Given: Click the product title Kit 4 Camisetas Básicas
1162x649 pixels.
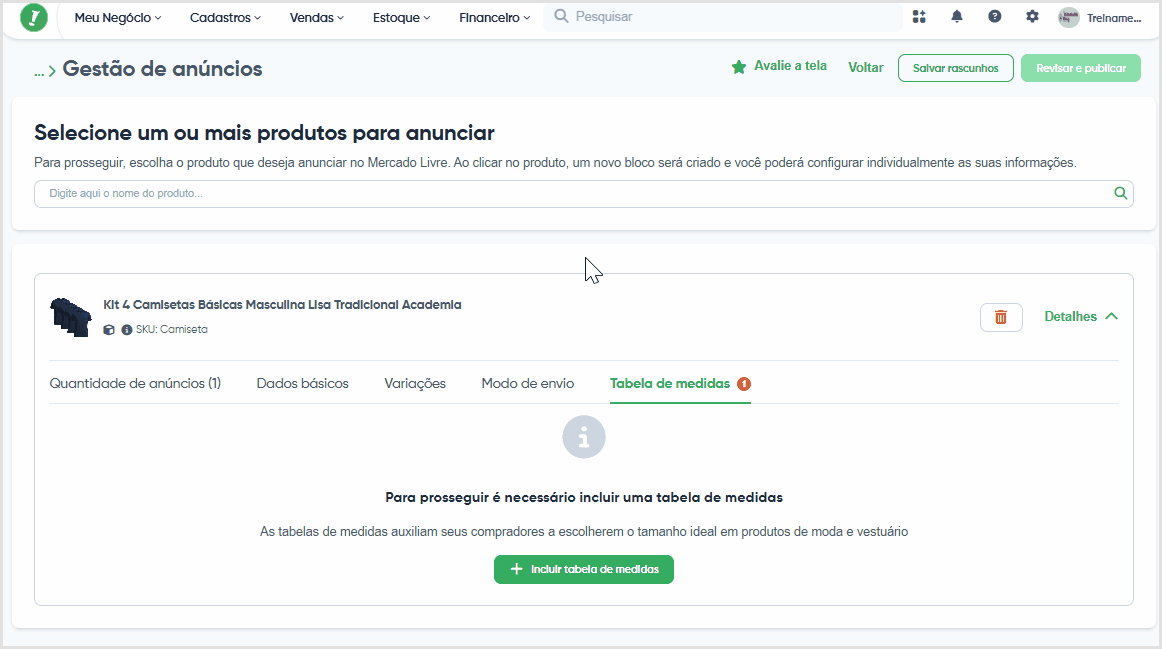Looking at the screenshot, I should pos(282,304).
